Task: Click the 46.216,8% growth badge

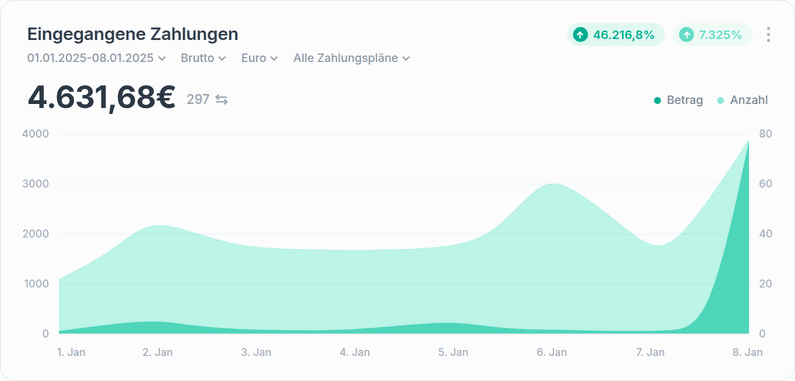Action: tap(616, 34)
